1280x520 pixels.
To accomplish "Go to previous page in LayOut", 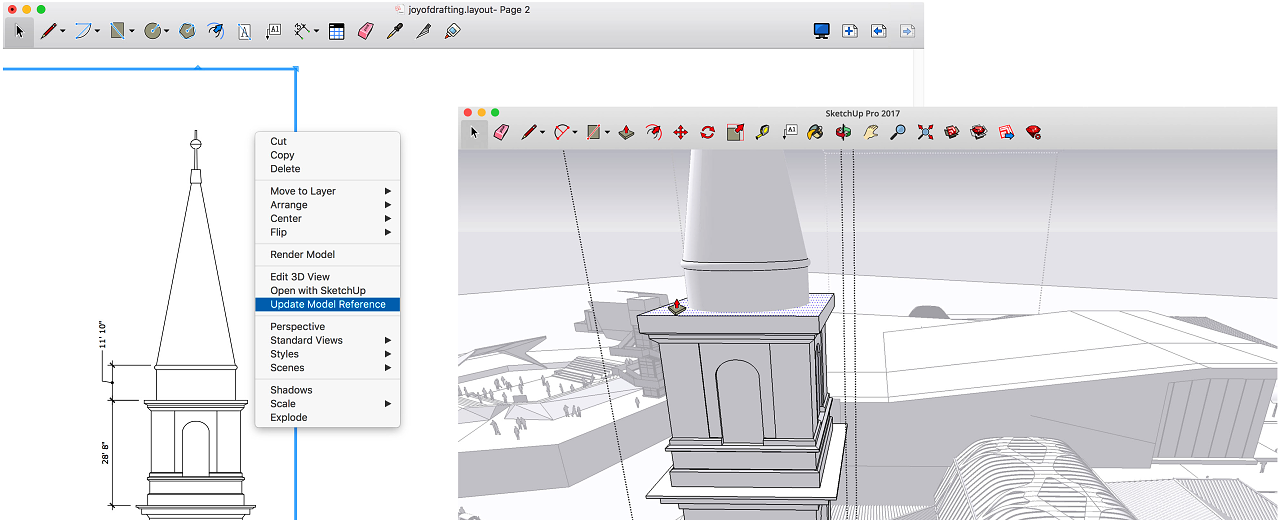I will coord(879,31).
